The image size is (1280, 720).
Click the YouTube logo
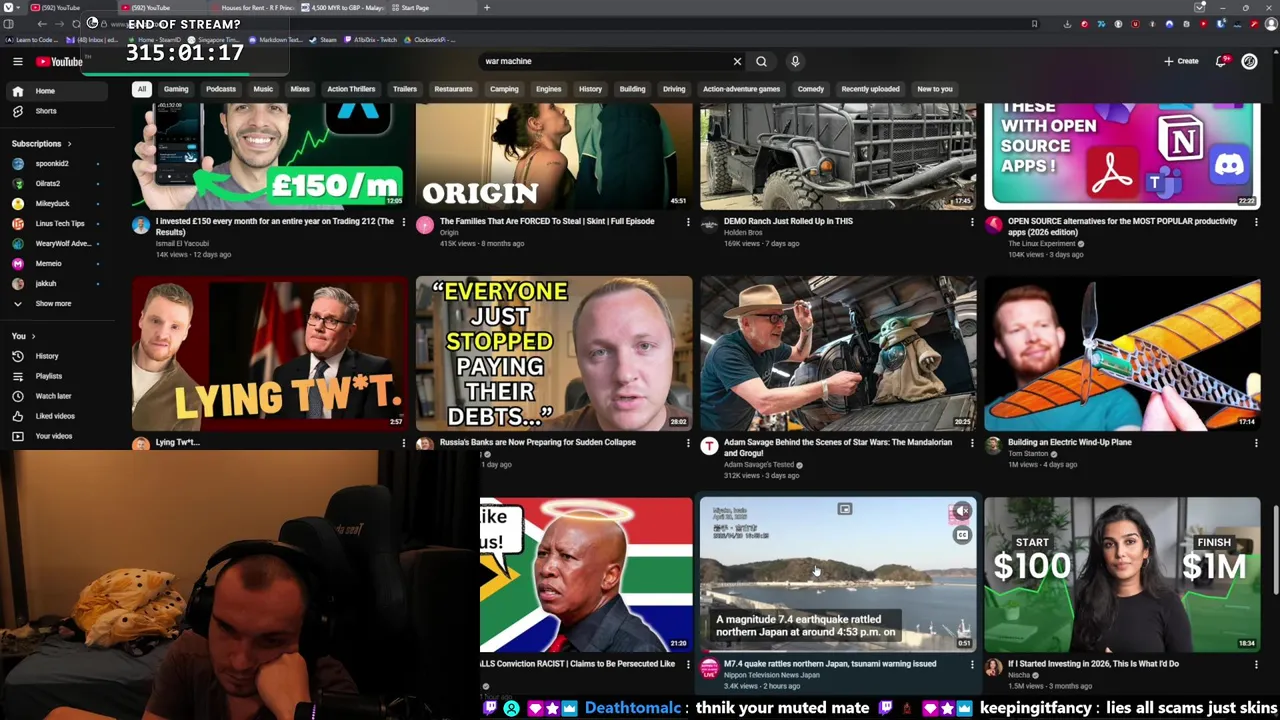pos(59,62)
